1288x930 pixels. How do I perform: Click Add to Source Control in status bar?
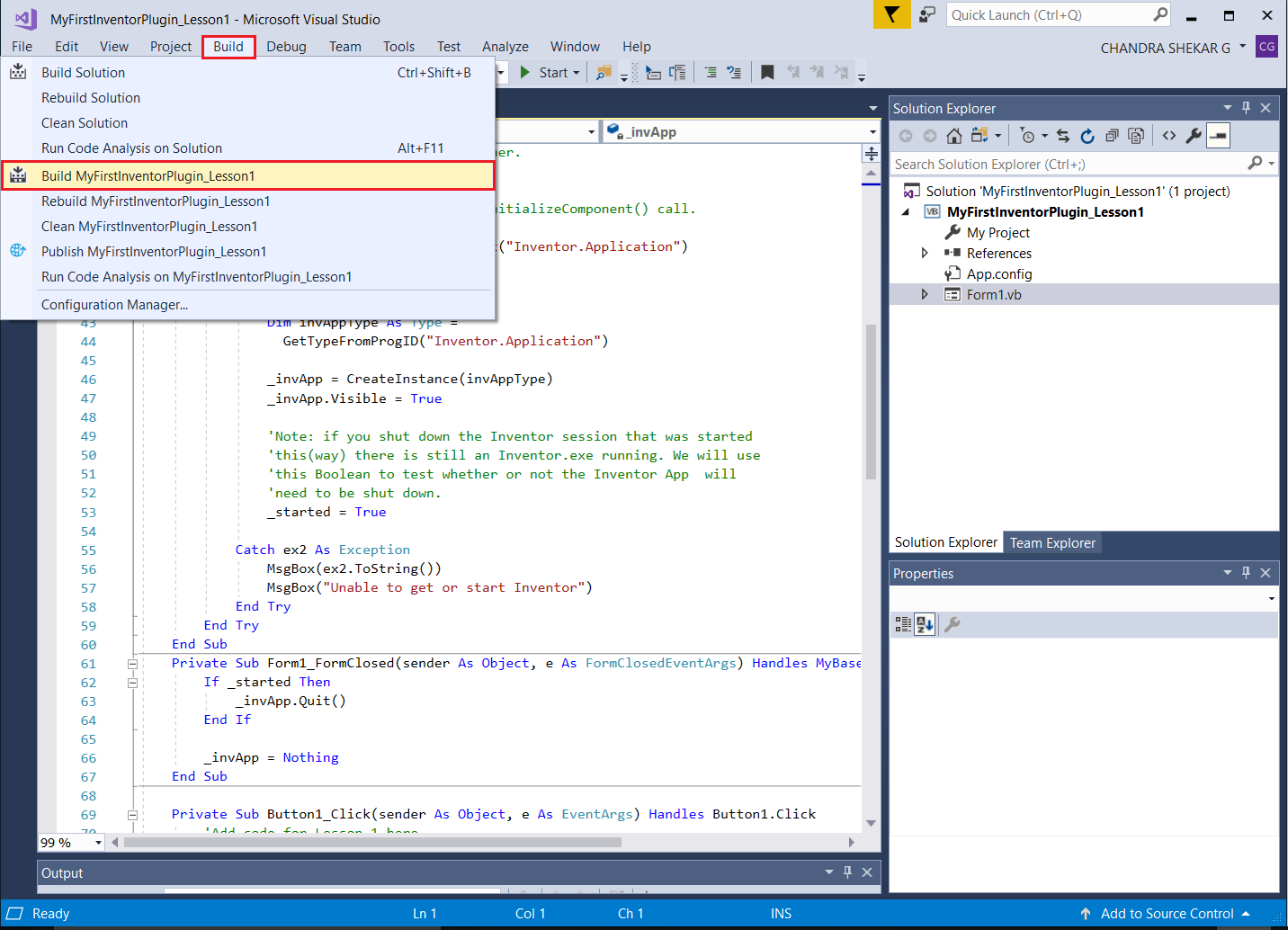[x=1167, y=914]
